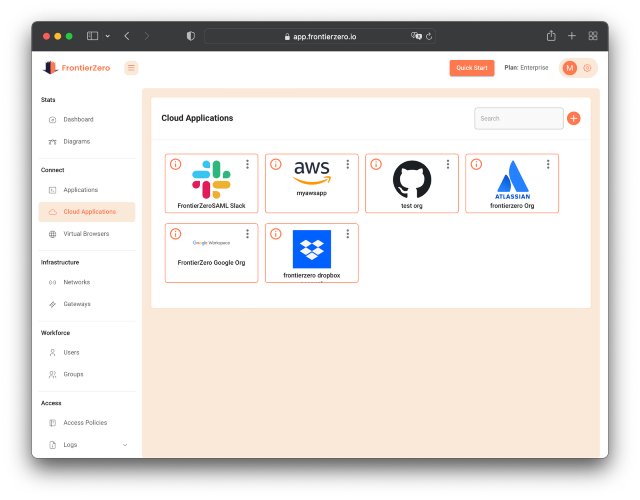
Task: Open info for test org GitHub card
Action: [376, 164]
